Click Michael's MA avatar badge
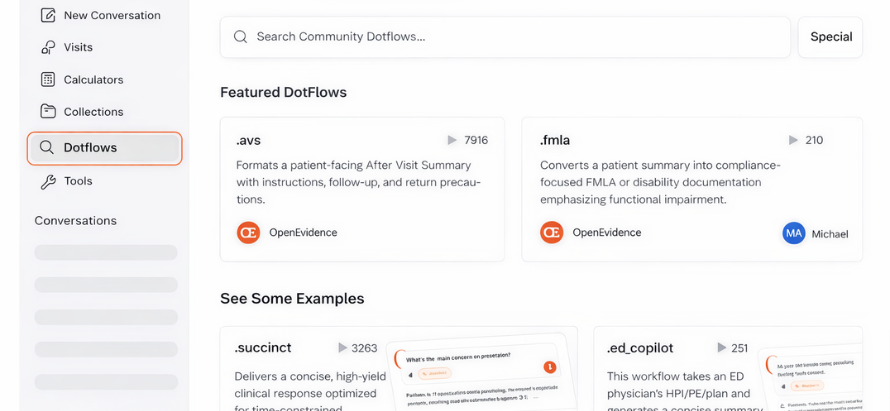Screen dimensions: 890x411 click(x=794, y=233)
